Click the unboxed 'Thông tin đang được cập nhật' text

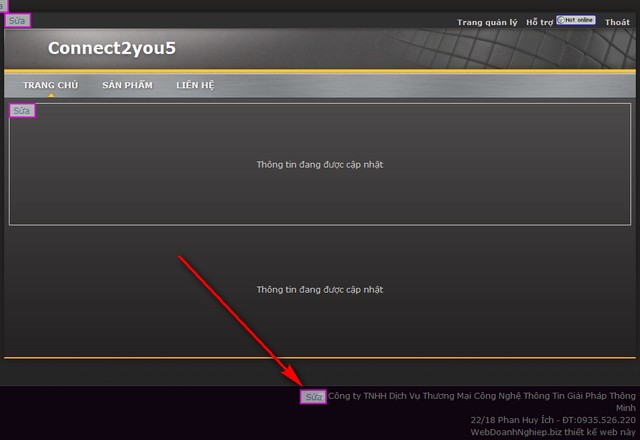320,289
